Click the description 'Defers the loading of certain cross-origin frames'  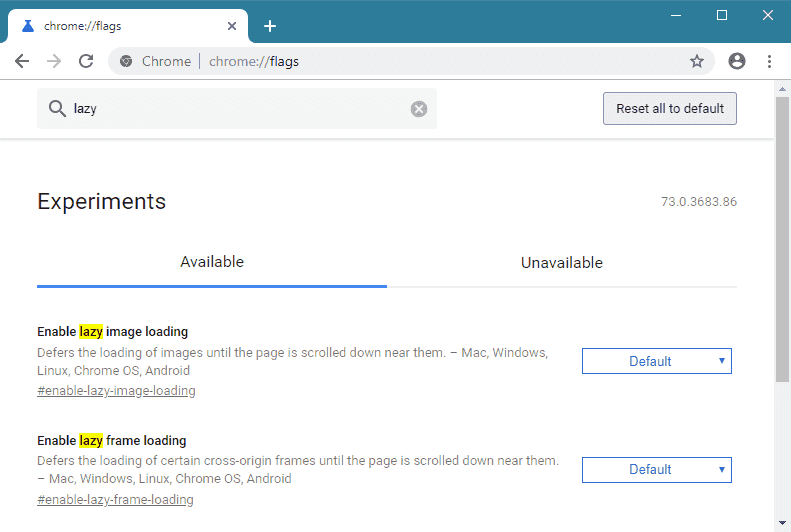298,469
